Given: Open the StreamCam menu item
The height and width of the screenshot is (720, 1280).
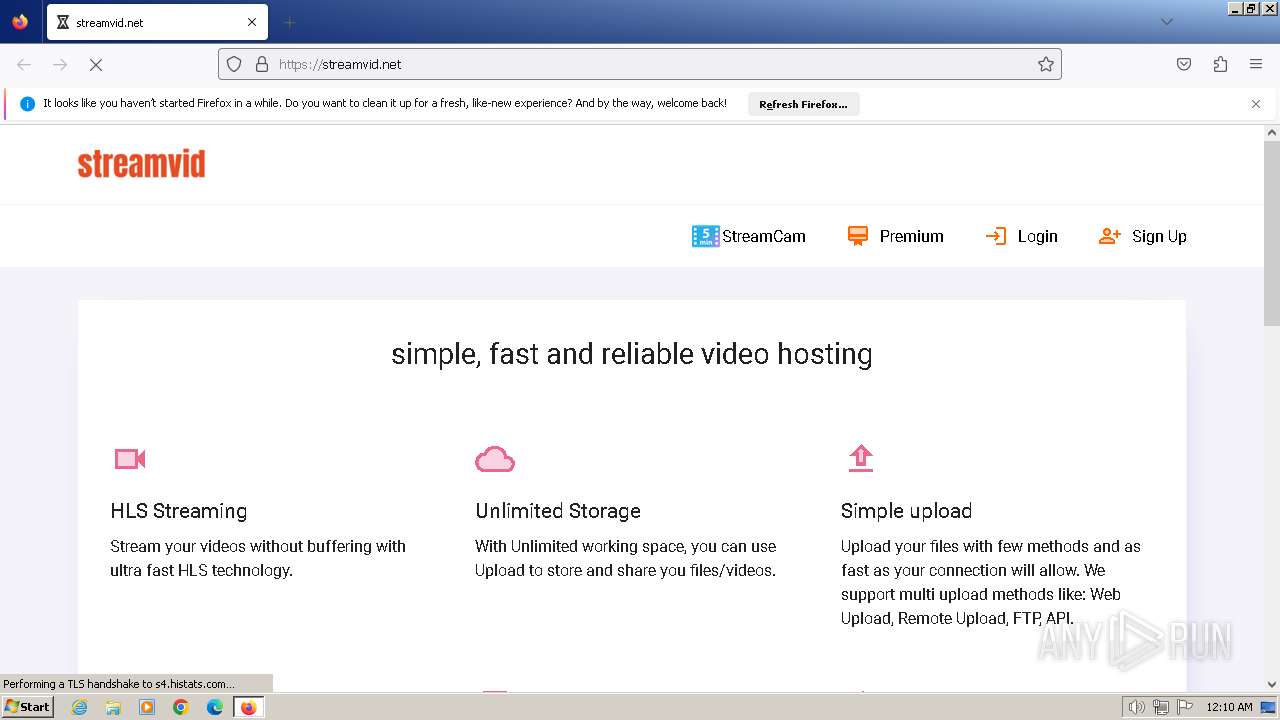Looking at the screenshot, I should (x=748, y=236).
